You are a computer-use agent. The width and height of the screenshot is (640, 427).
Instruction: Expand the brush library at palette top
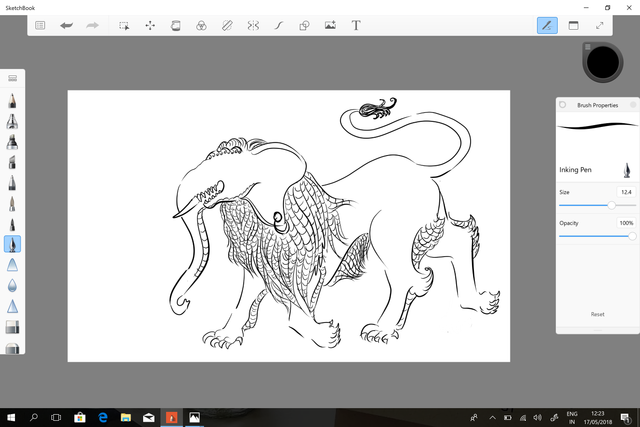[x=13, y=77]
